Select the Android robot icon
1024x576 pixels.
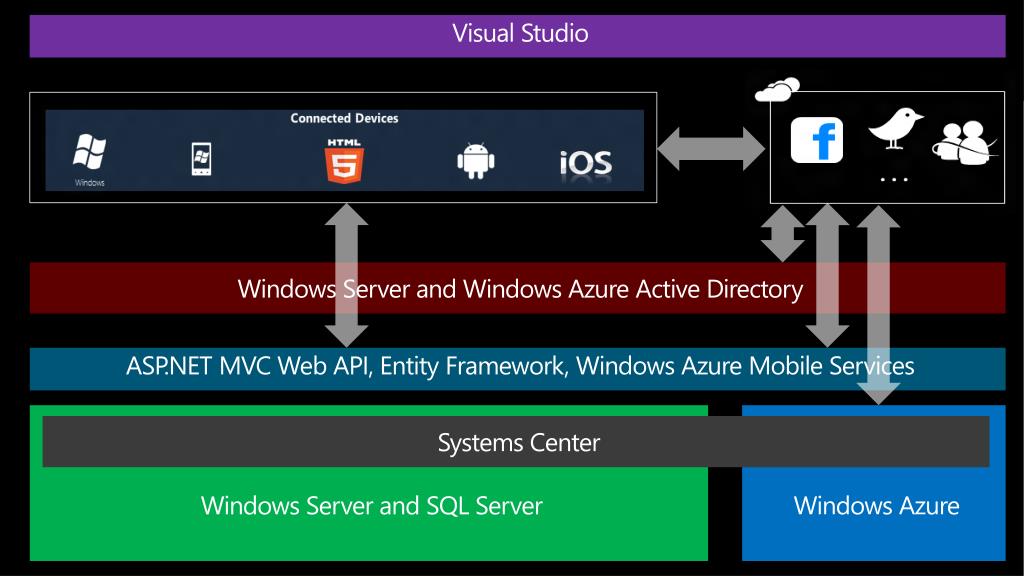coord(475,161)
